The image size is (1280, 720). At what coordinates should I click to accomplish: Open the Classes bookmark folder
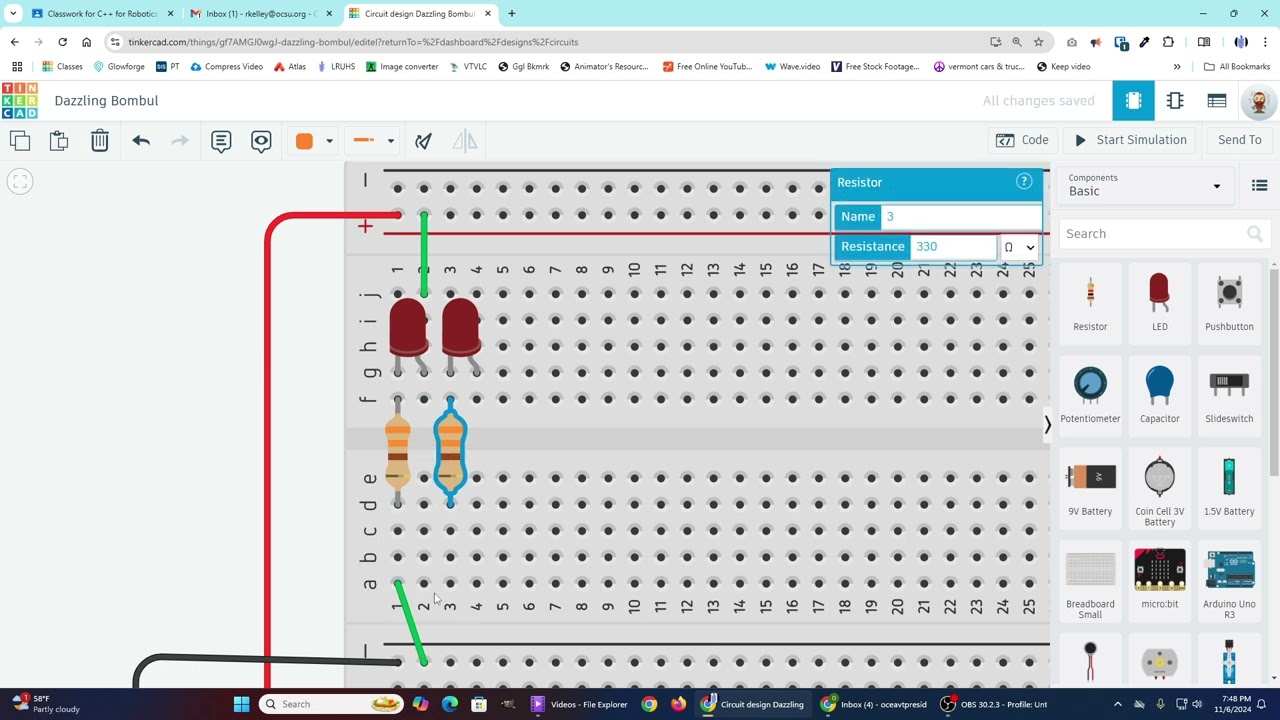pos(62,67)
